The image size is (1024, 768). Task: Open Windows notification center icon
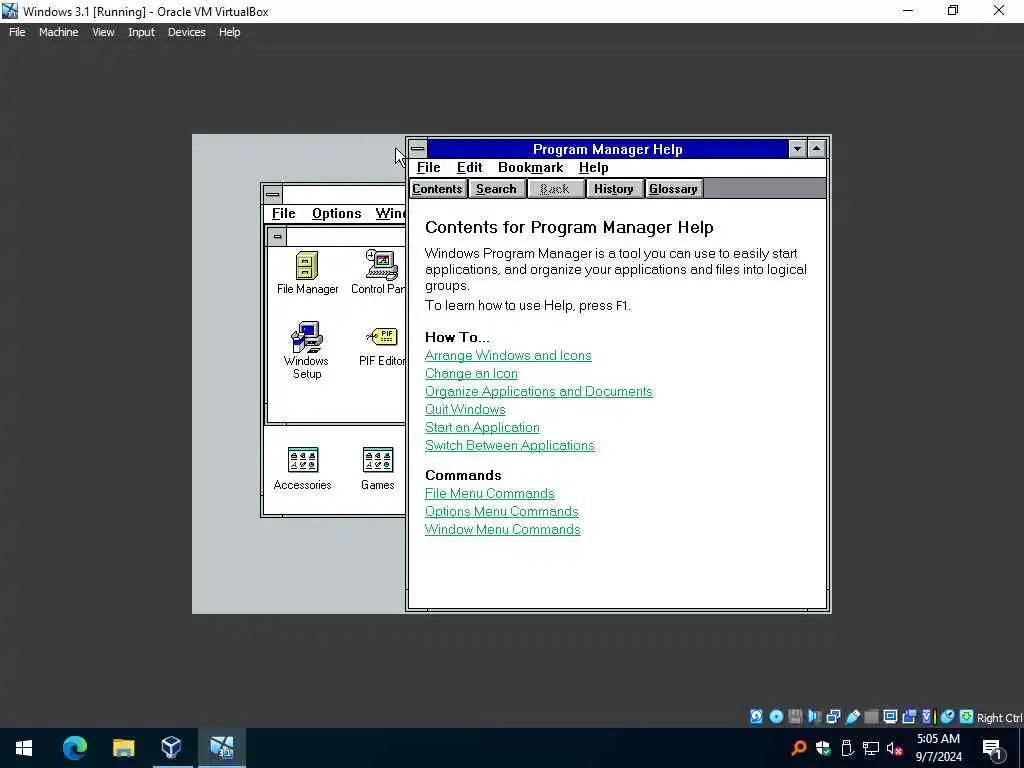coord(994,749)
